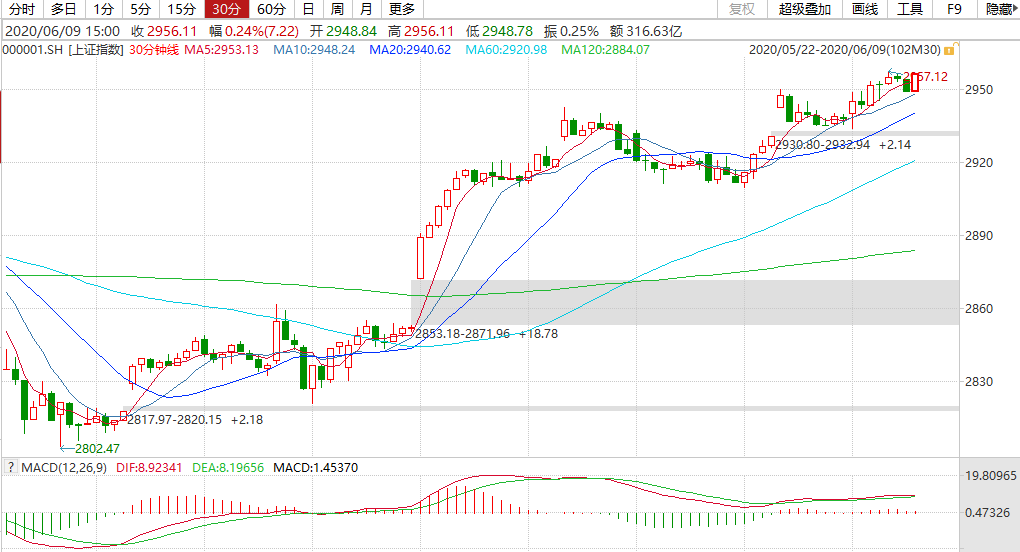The height and width of the screenshot is (552, 1020).
Task: Switch to 日 daily chart tab
Action: point(308,9)
